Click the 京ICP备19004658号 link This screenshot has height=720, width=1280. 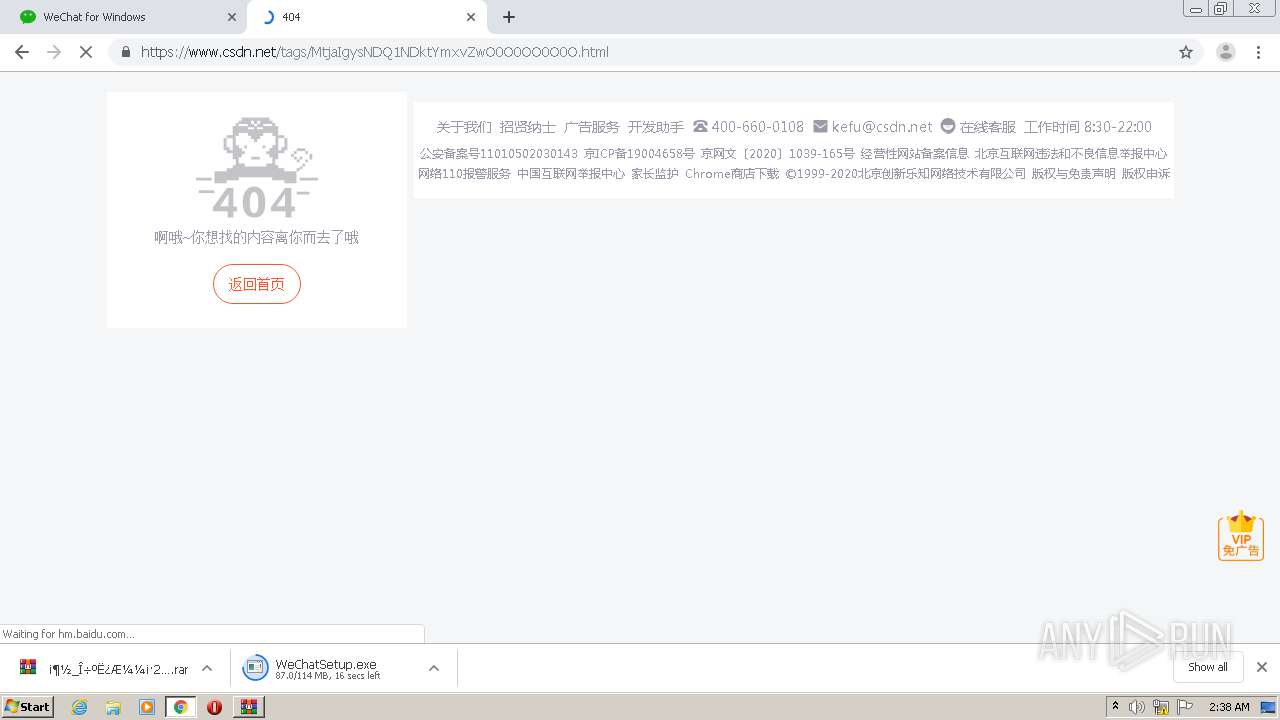coord(639,154)
